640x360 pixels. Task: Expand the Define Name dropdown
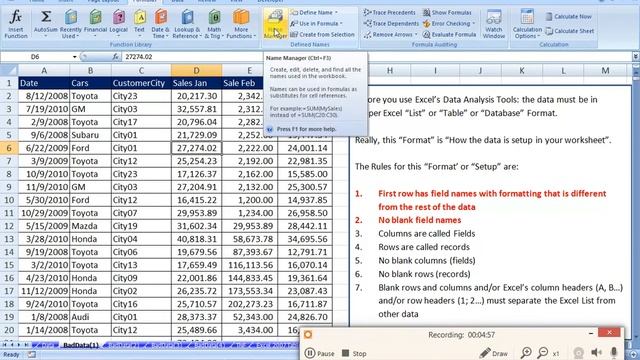(336, 13)
